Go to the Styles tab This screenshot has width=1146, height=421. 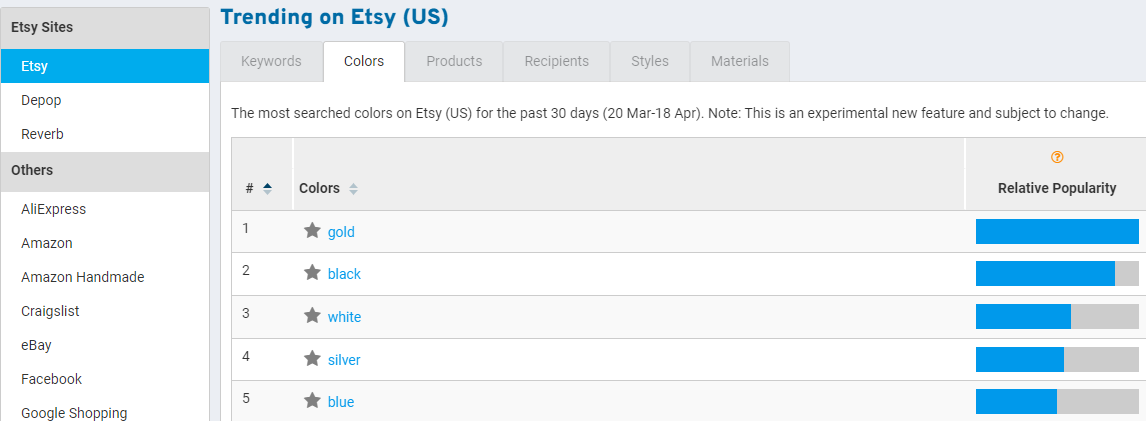point(650,61)
